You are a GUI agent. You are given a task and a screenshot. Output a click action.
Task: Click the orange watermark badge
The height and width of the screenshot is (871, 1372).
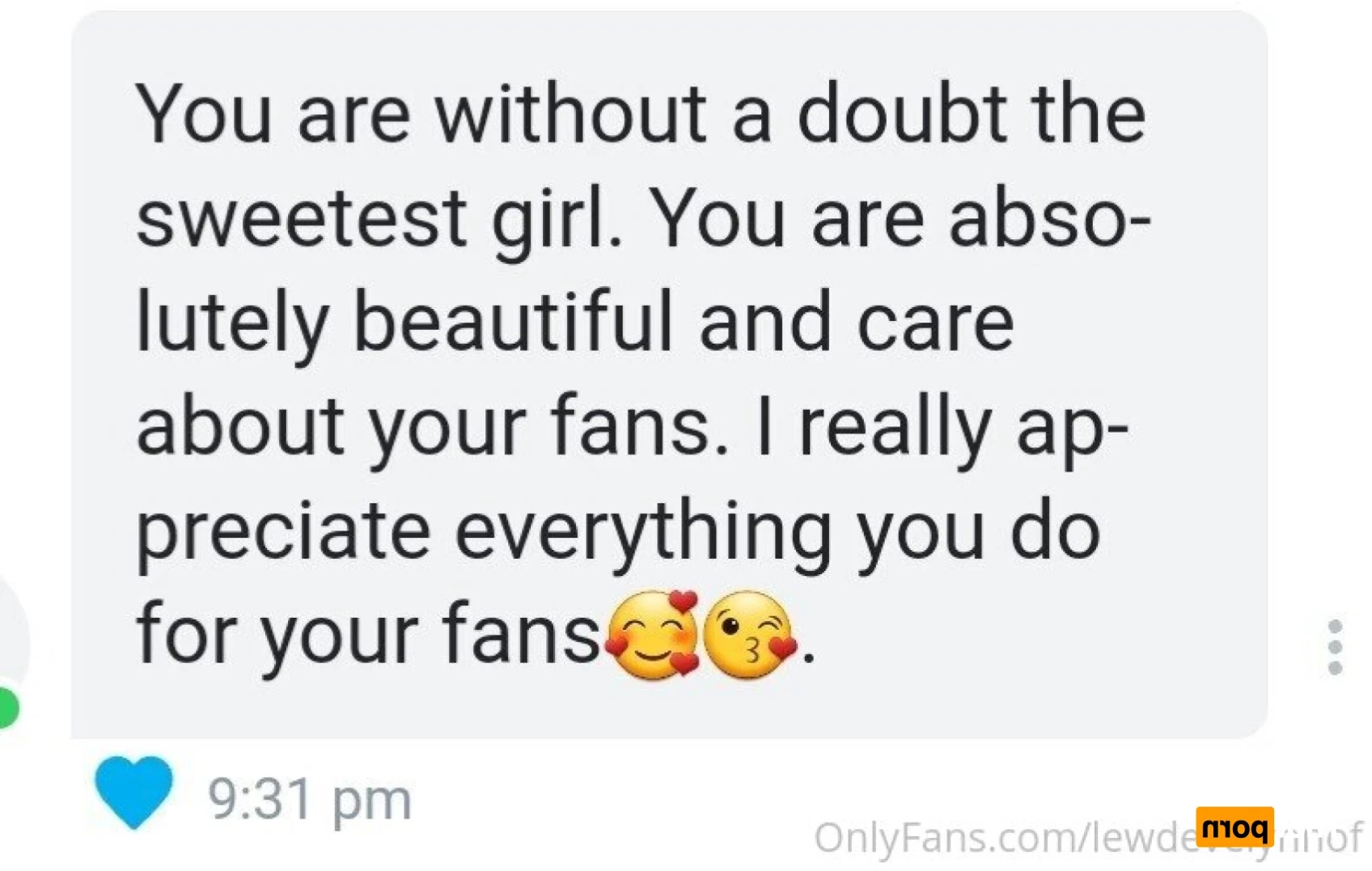click(x=1234, y=827)
